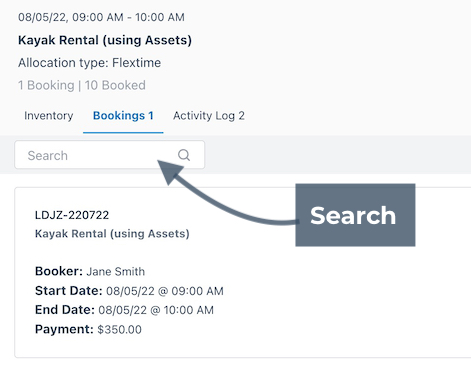Click the Kayak Rental (using Assets) heading

(105, 40)
